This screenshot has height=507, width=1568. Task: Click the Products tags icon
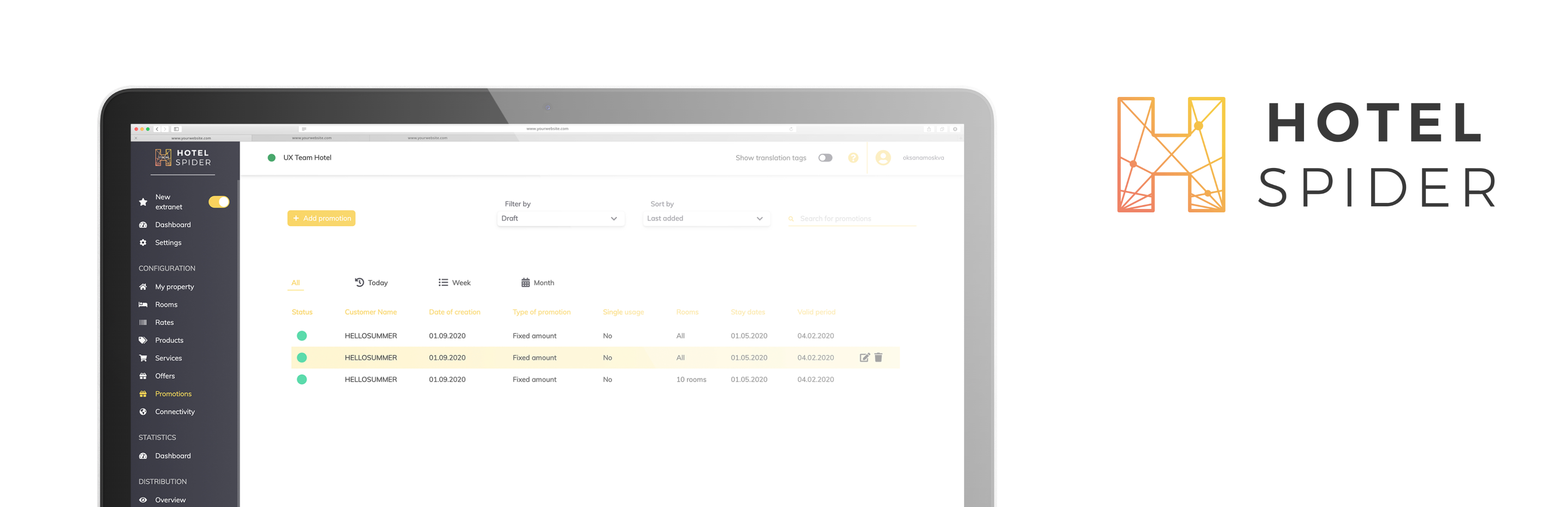143,340
